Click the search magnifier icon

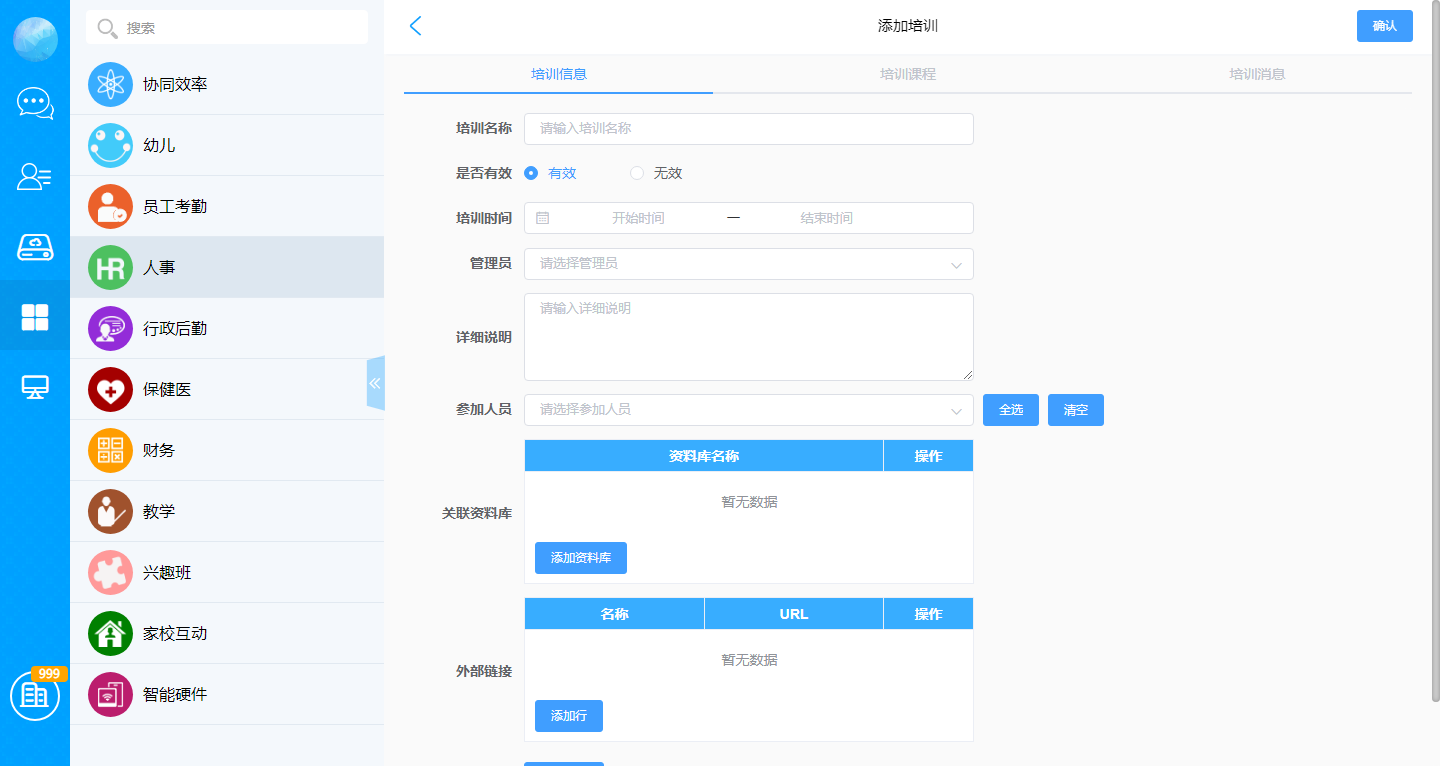(x=107, y=28)
